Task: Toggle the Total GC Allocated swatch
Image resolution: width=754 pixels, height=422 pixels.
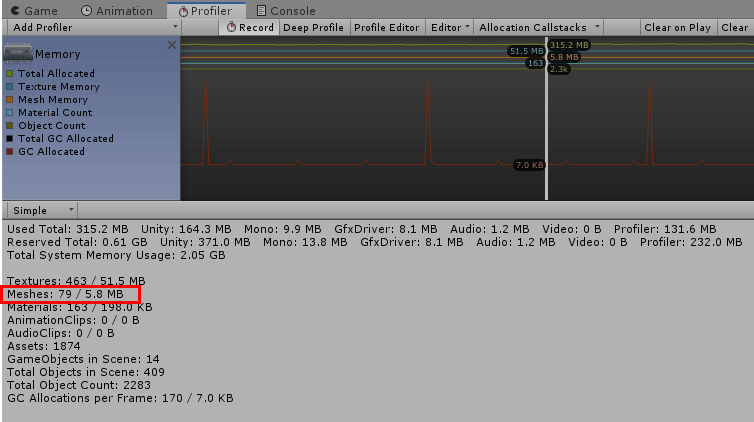Action: click(x=10, y=138)
